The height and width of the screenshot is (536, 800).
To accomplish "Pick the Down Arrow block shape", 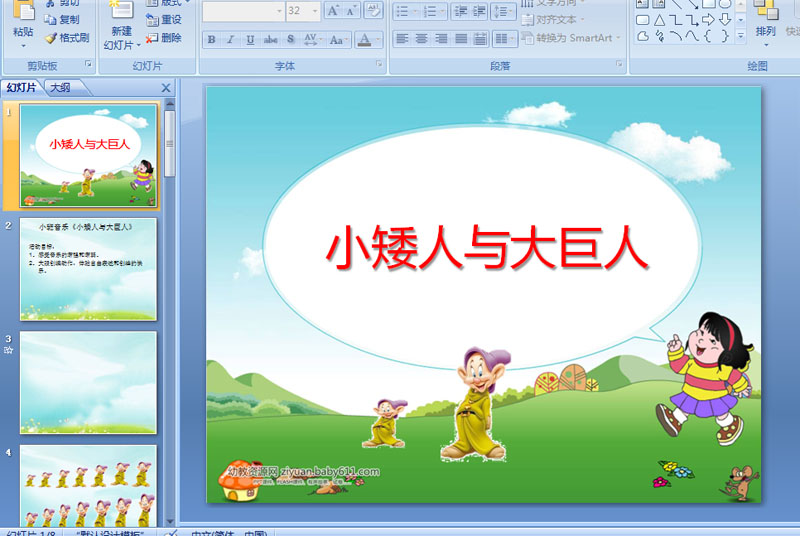I will click(x=725, y=20).
